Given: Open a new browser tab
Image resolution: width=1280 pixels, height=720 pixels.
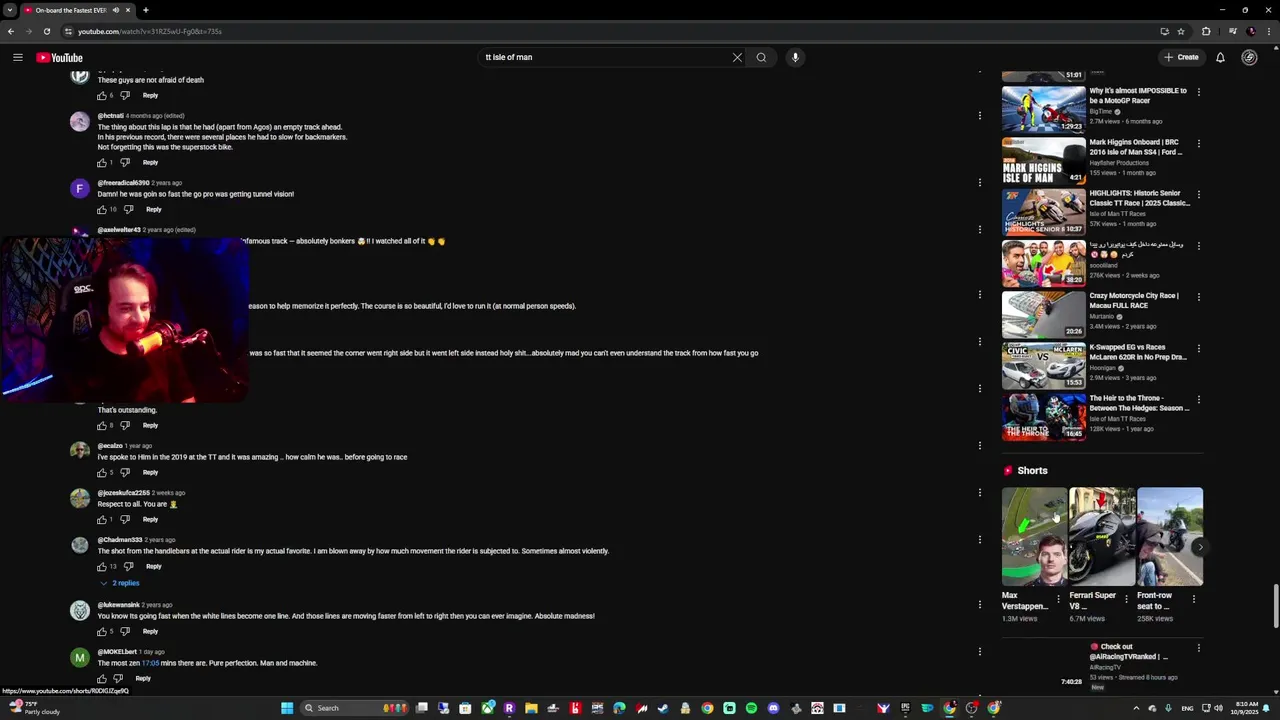Looking at the screenshot, I should pos(146,10).
